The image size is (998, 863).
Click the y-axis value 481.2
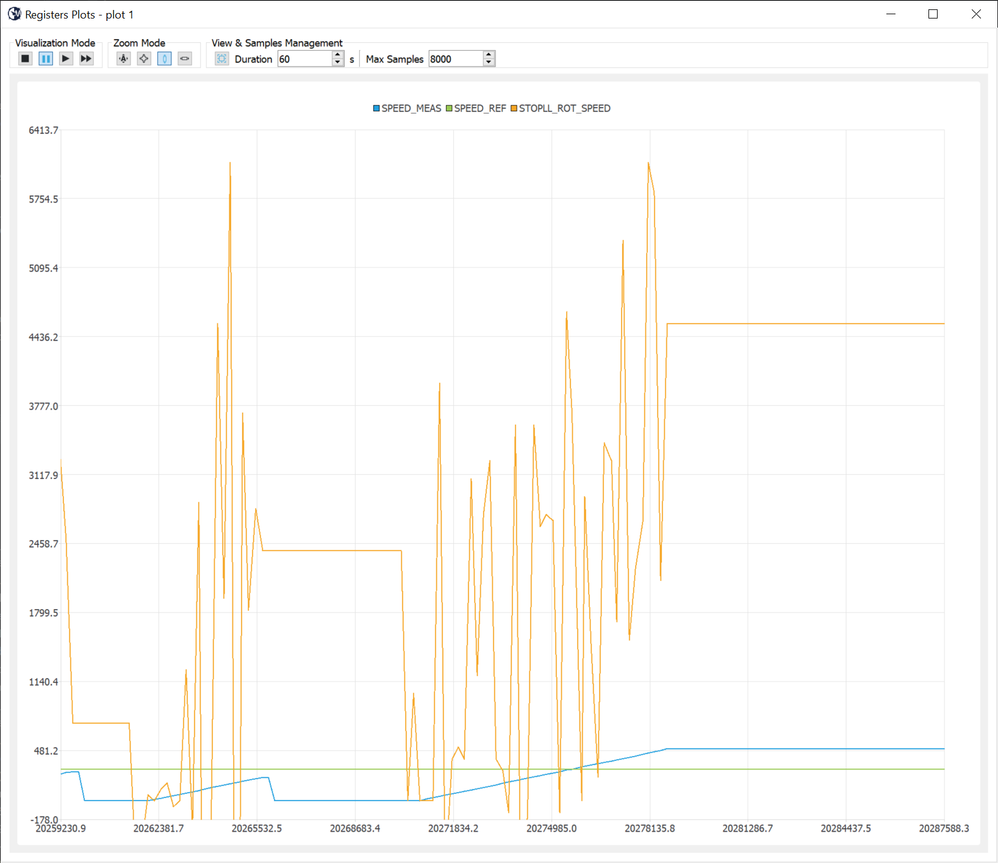46,751
